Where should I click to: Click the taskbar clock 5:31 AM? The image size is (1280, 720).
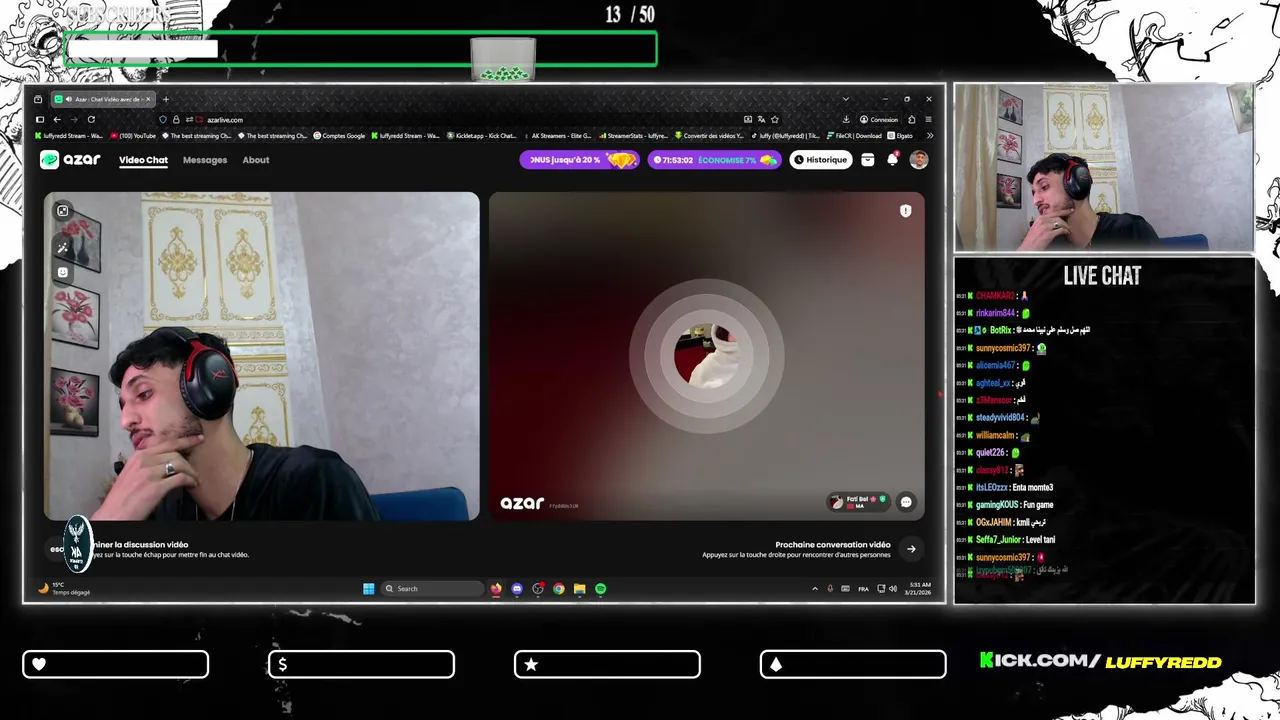pyautogui.click(x=918, y=588)
